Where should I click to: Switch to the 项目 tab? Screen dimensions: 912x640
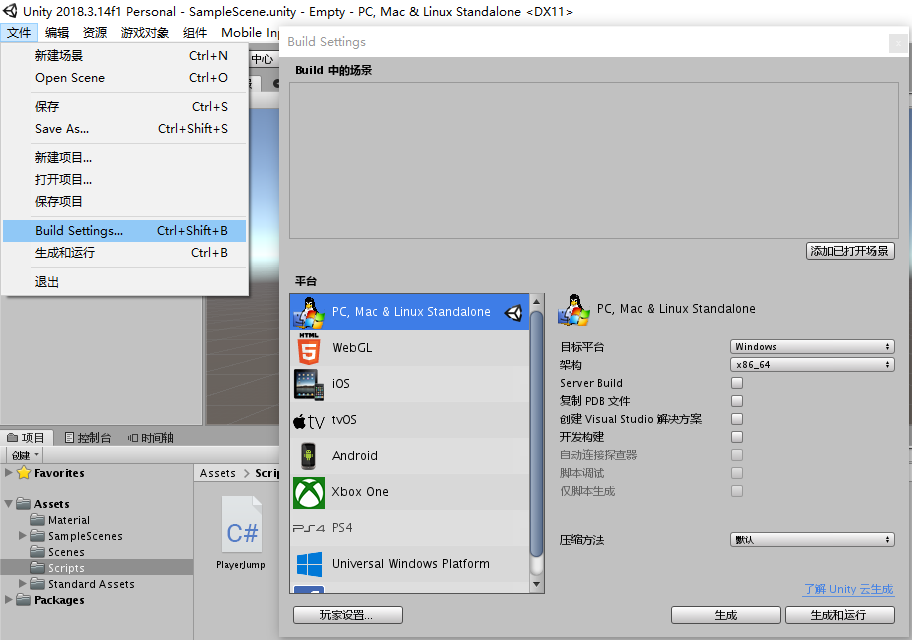[x=26, y=438]
